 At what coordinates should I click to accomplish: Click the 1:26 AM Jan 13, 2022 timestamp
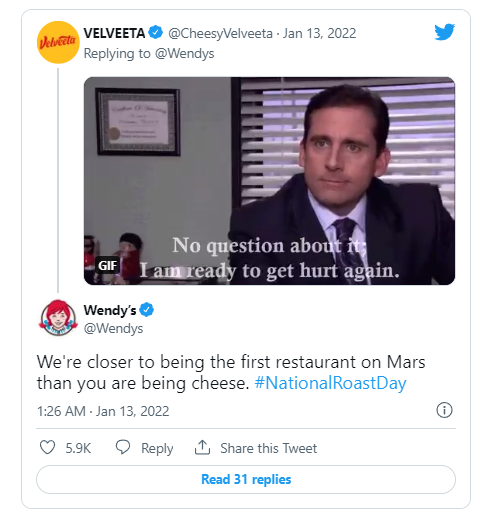[x=103, y=411]
